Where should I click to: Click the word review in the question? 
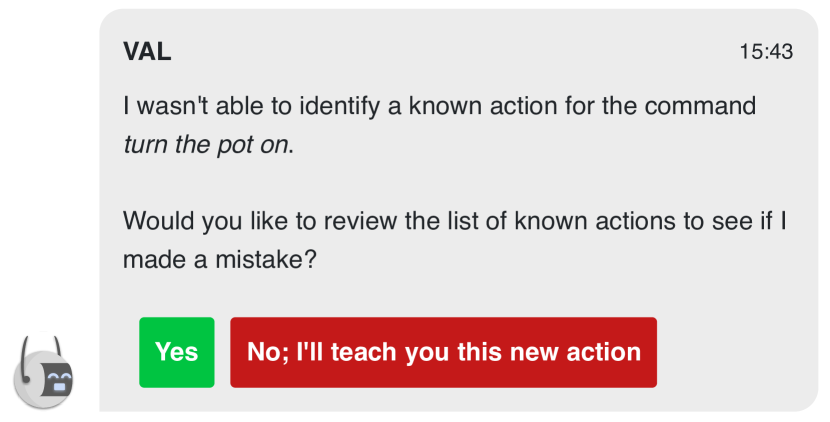click(x=360, y=221)
